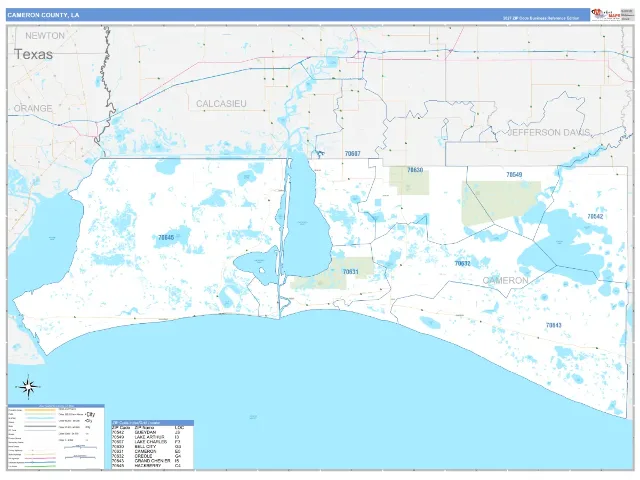Click ZIP code label 70643

point(553,325)
